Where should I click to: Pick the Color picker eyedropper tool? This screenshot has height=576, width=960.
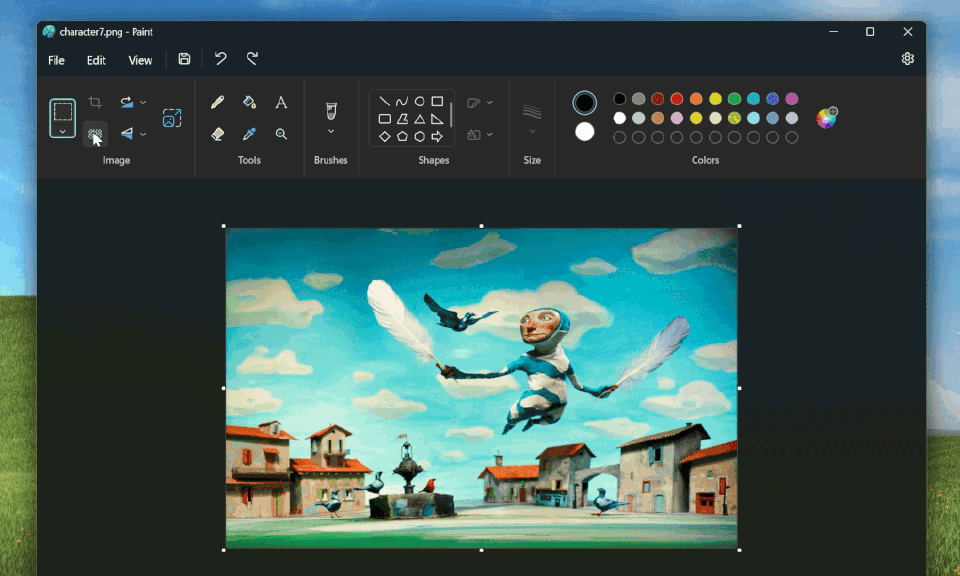pyautogui.click(x=249, y=133)
